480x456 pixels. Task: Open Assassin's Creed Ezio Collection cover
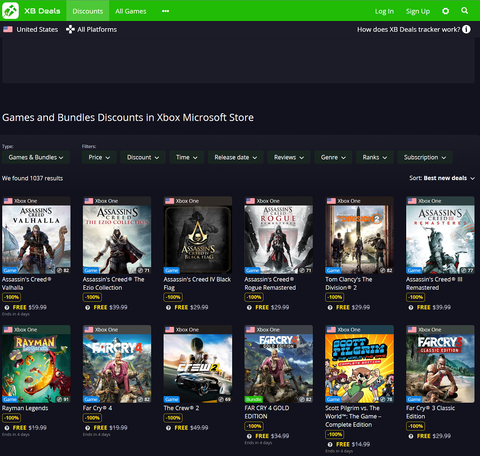tap(117, 239)
